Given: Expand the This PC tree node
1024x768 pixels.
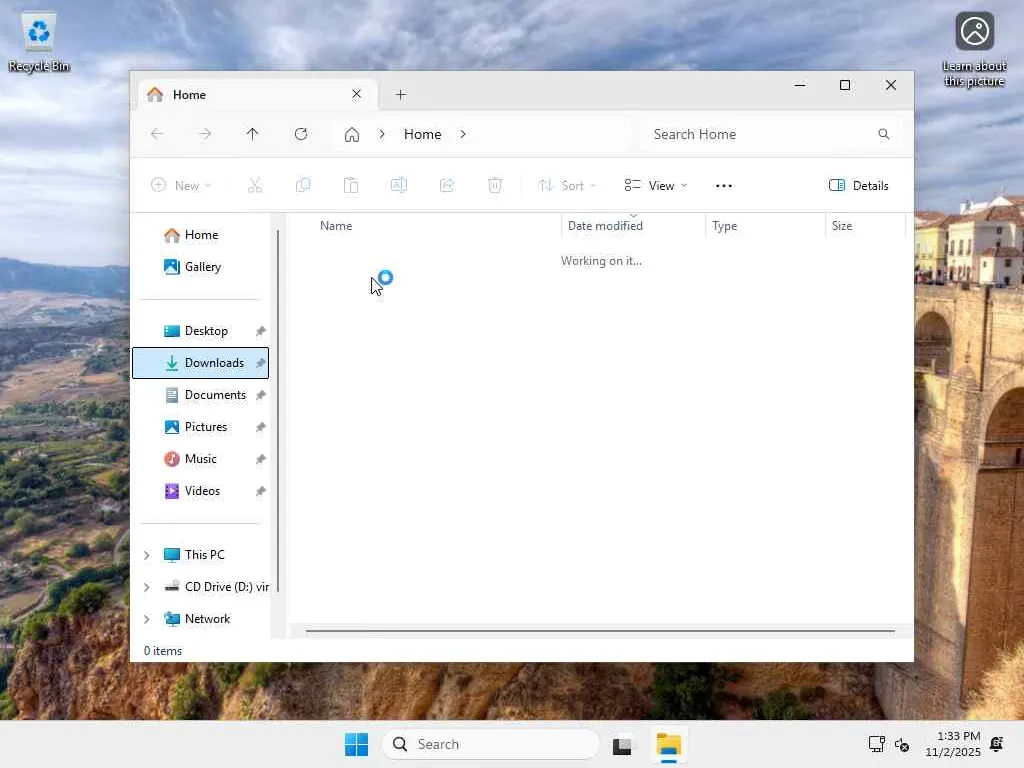Looking at the screenshot, I should click(x=147, y=555).
